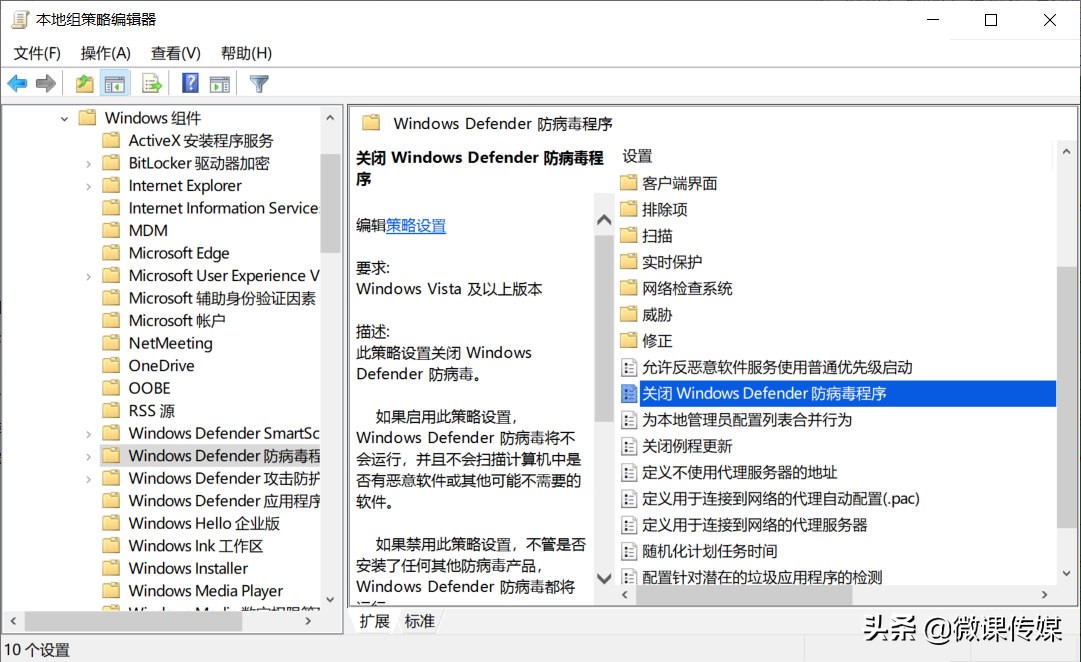Expand the Windows Defender 攻击防护 node
The image size is (1081, 662).
(89, 478)
